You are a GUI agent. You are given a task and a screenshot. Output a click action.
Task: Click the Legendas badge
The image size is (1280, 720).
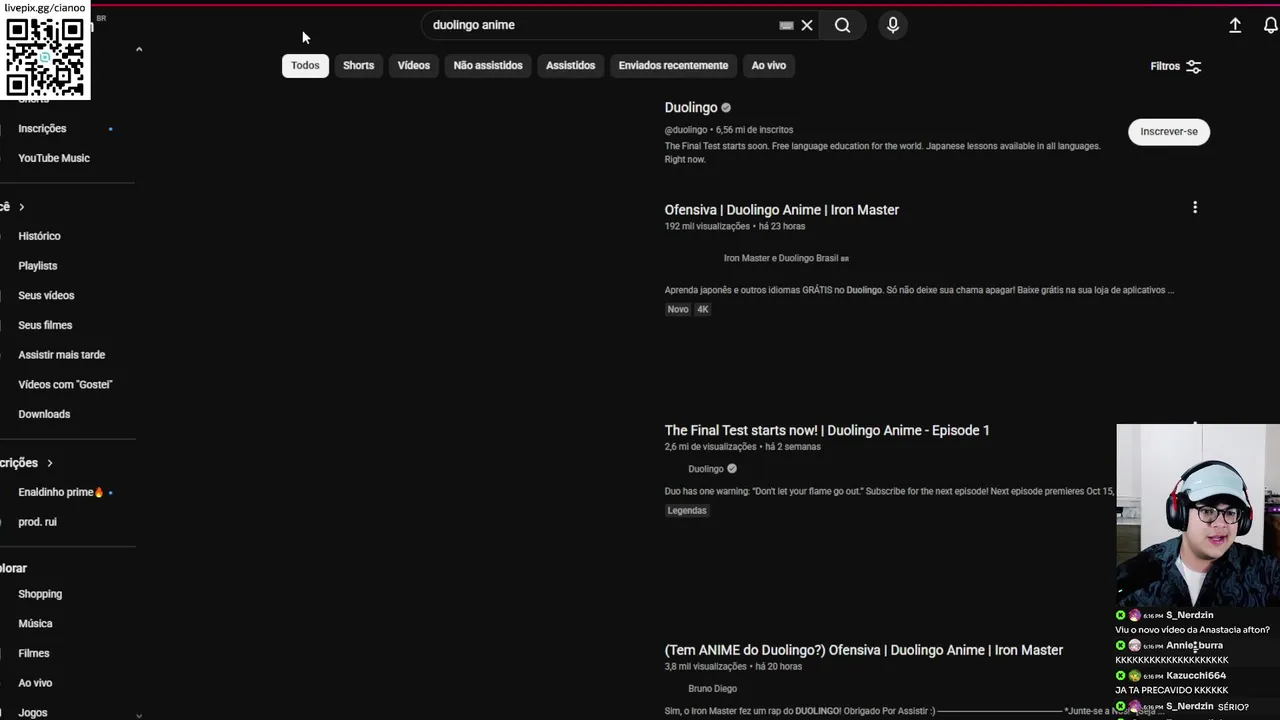(687, 510)
